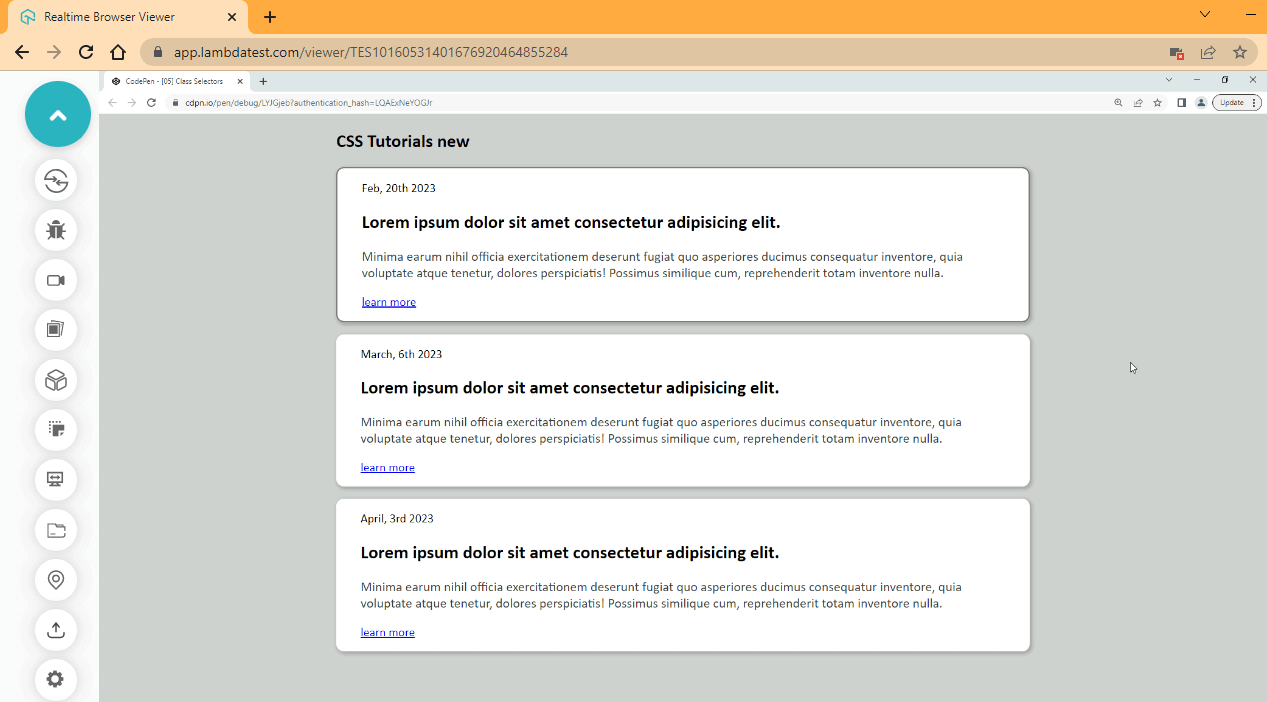Open the switch browser icon
This screenshot has width=1267, height=702.
pos(55,181)
